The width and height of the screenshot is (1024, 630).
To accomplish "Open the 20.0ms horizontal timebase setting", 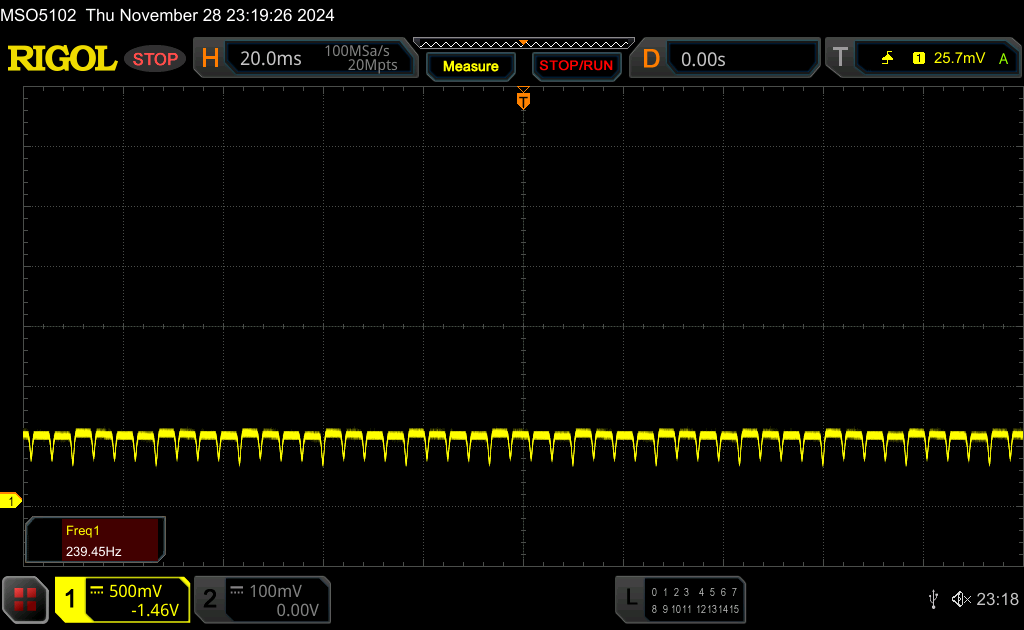I will pyautogui.click(x=271, y=59).
